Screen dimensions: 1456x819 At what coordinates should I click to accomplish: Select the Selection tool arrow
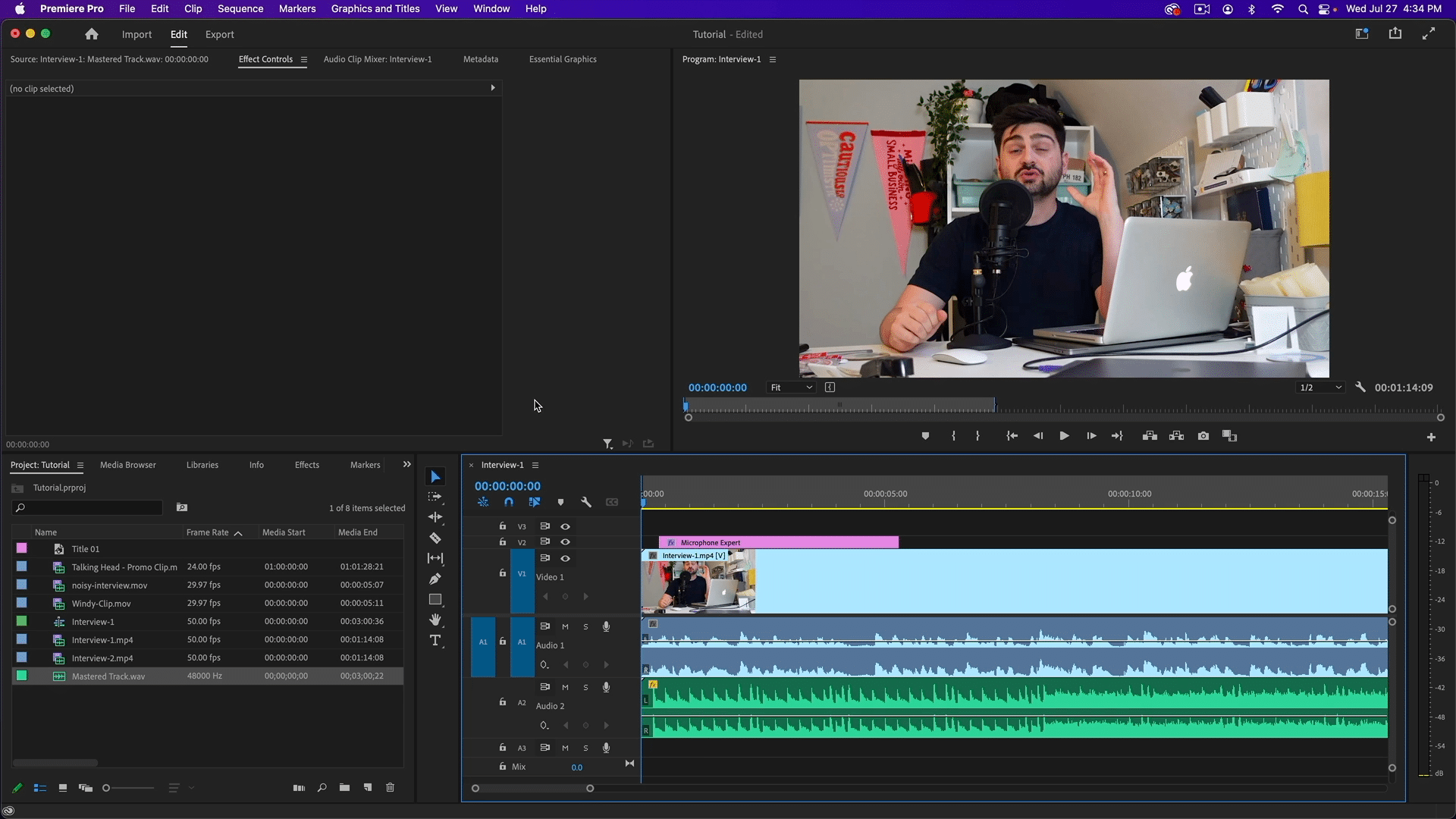(x=435, y=477)
